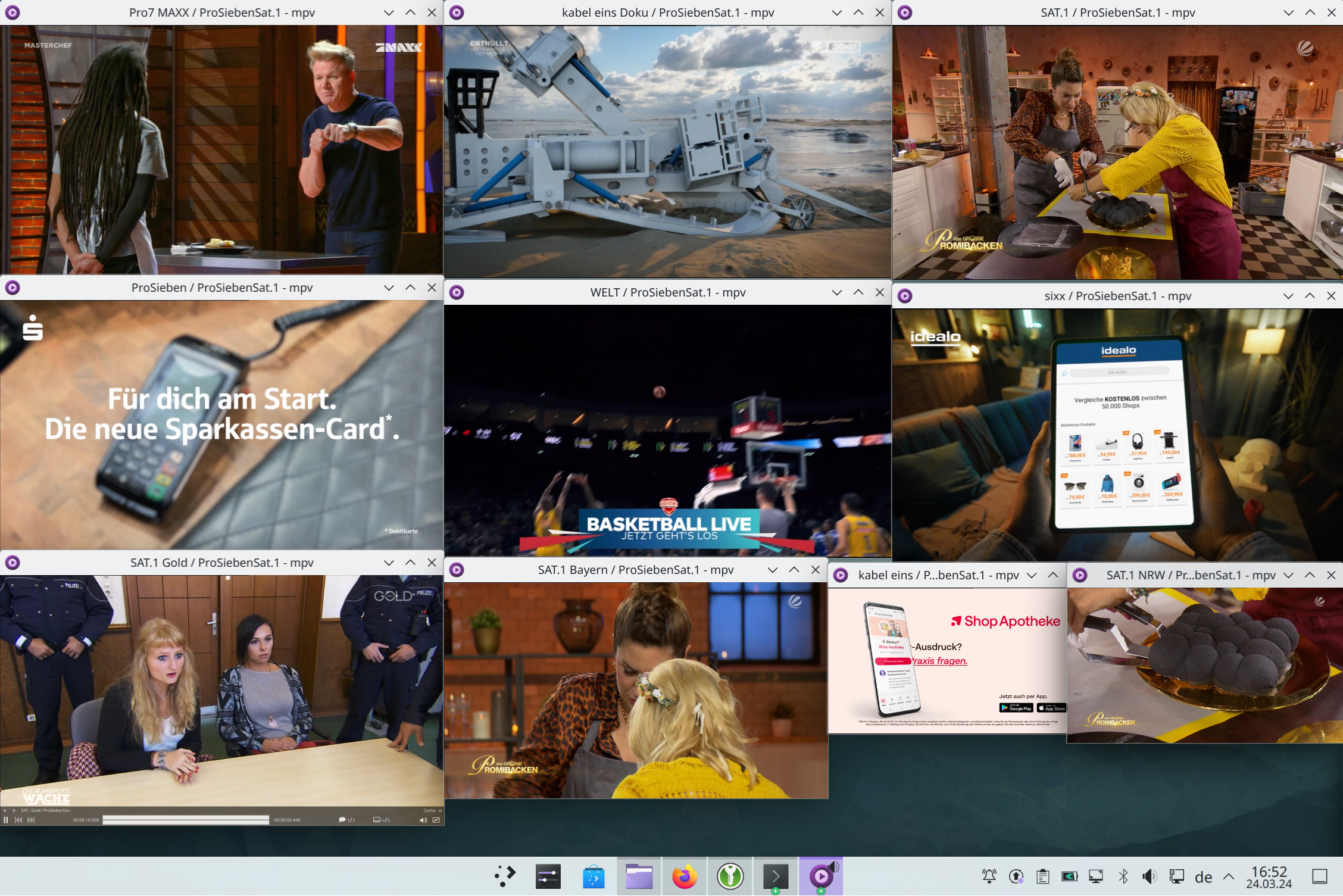
Task: Minimize the kabel eins mpv window
Action: click(1032, 575)
